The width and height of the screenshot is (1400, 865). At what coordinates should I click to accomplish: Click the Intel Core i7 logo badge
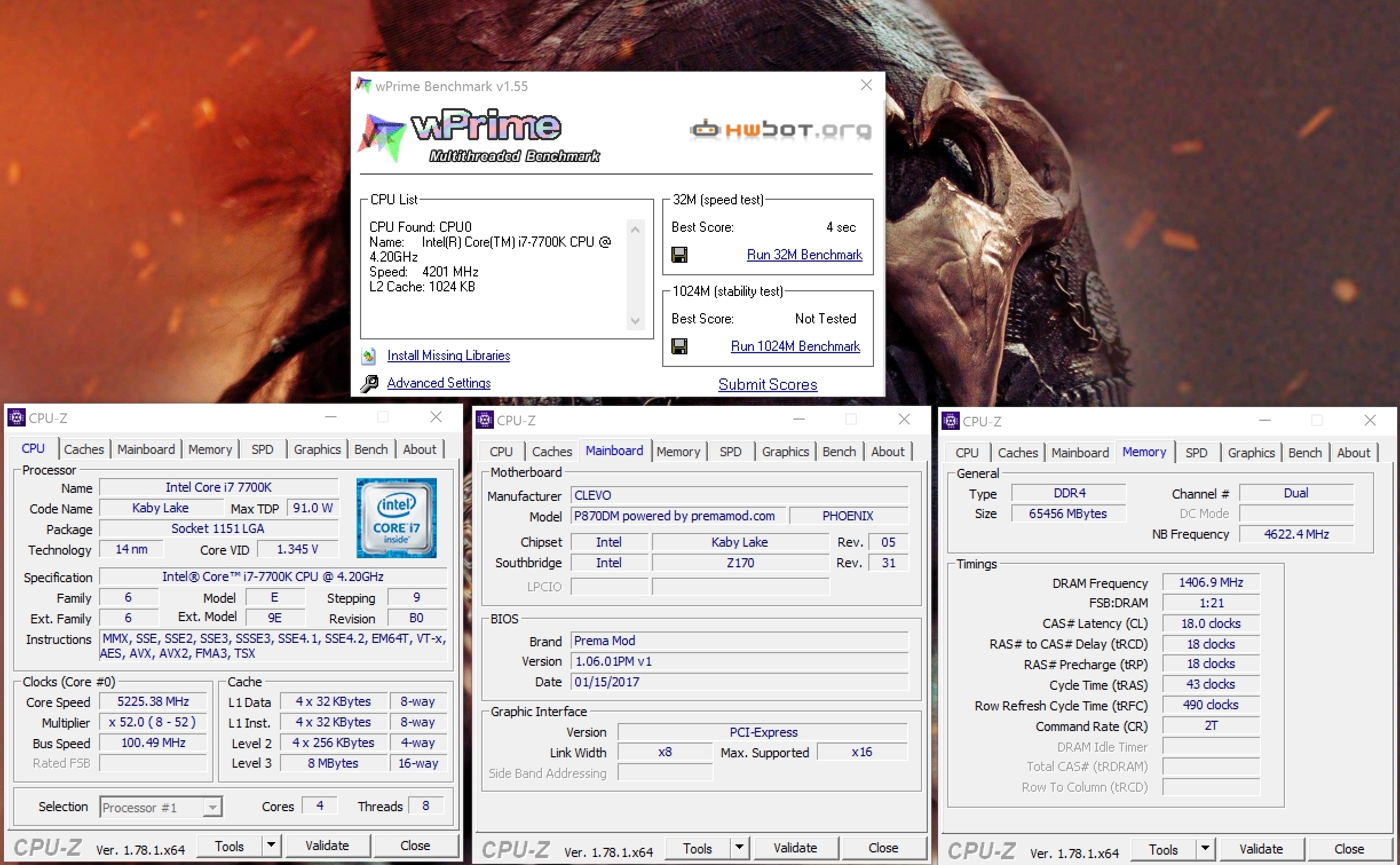tap(396, 518)
